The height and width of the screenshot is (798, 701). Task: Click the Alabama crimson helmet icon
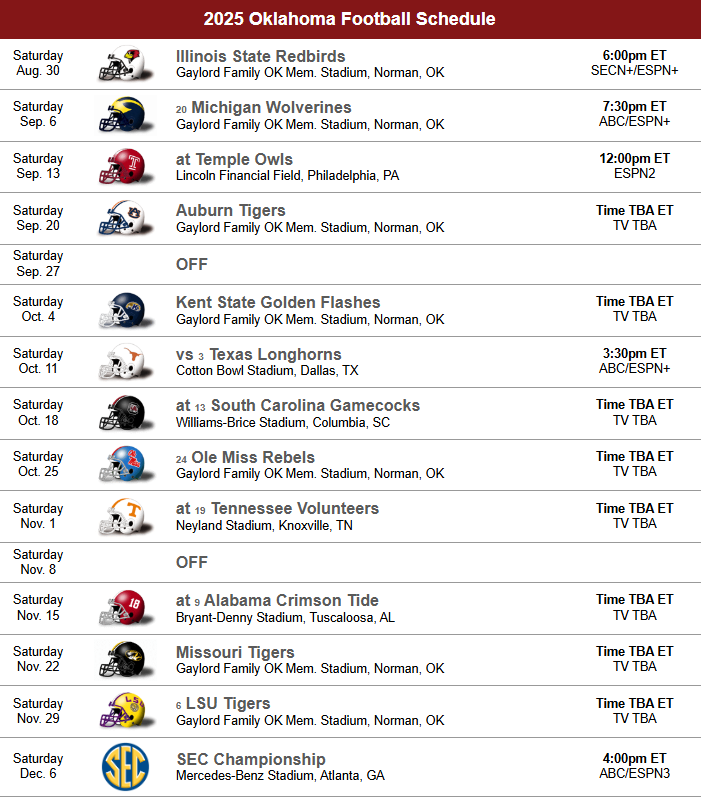[x=125, y=608]
